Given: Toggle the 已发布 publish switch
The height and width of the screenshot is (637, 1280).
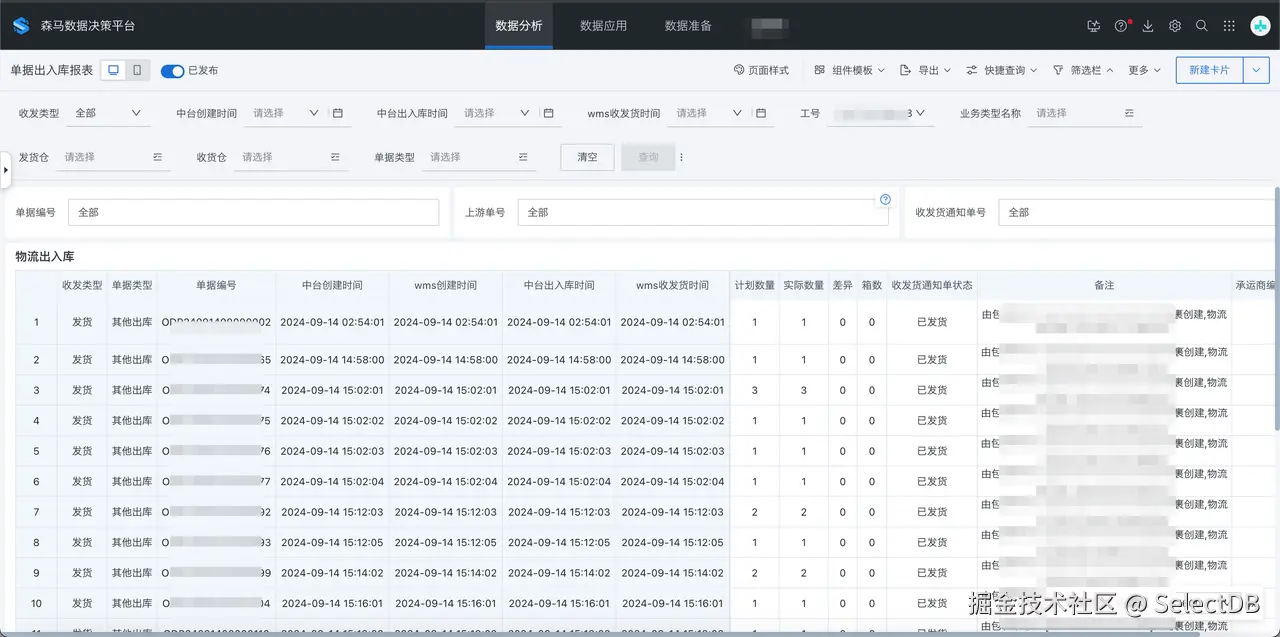Looking at the screenshot, I should (170, 70).
